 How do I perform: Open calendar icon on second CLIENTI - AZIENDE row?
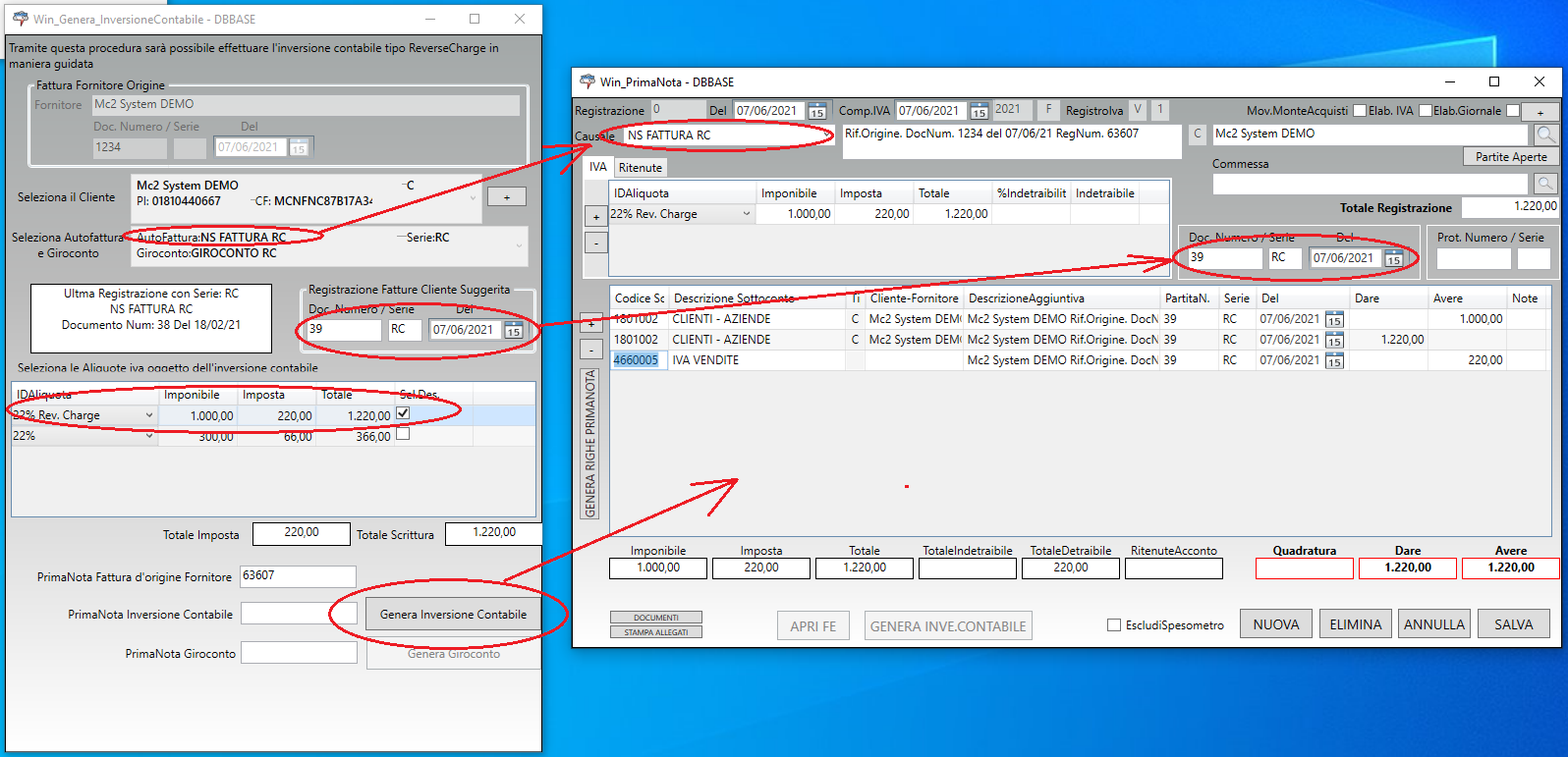point(1334,340)
